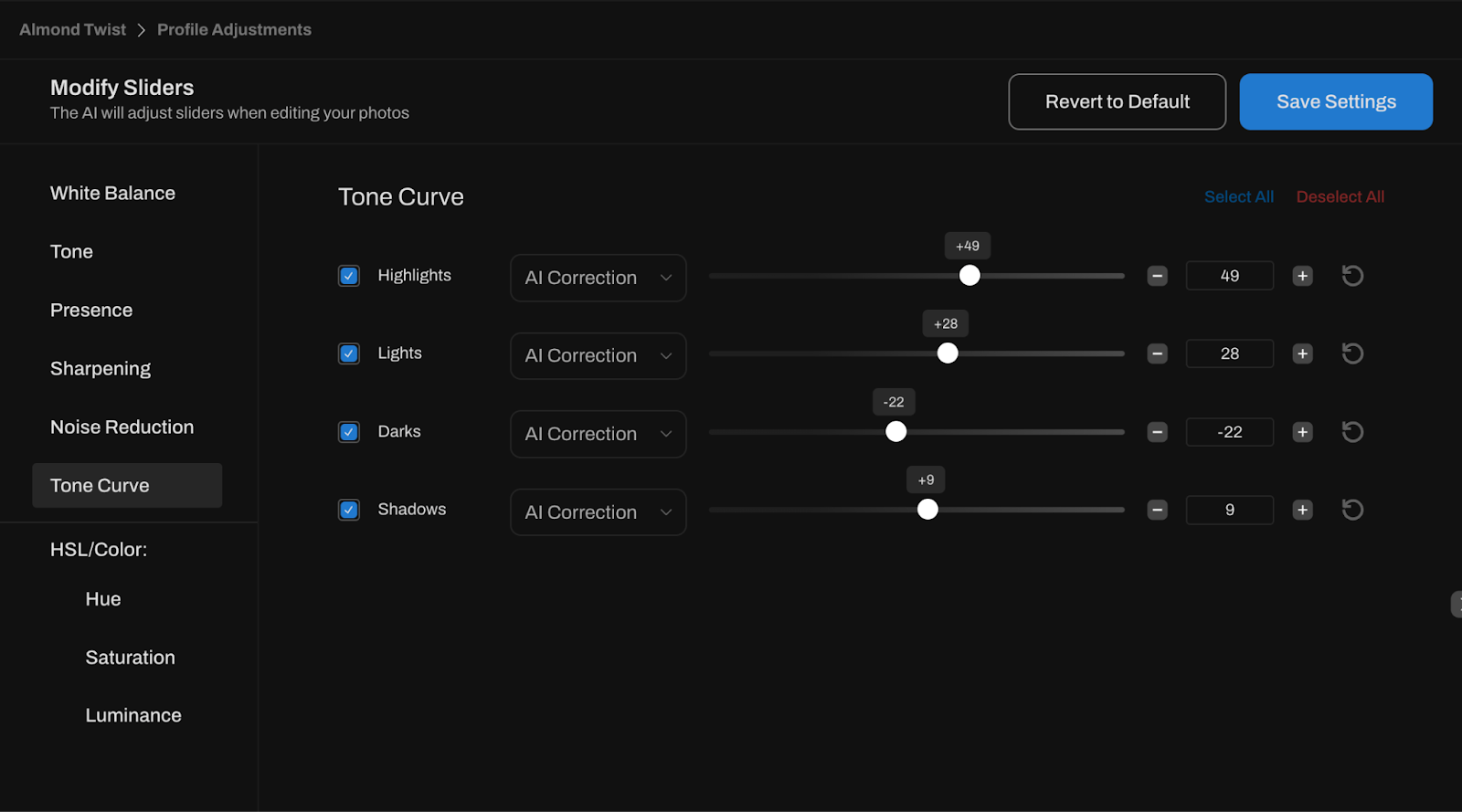Screen dimensions: 1462x812
Task: Decrease Highlights value with minus button
Action: 1157,276
